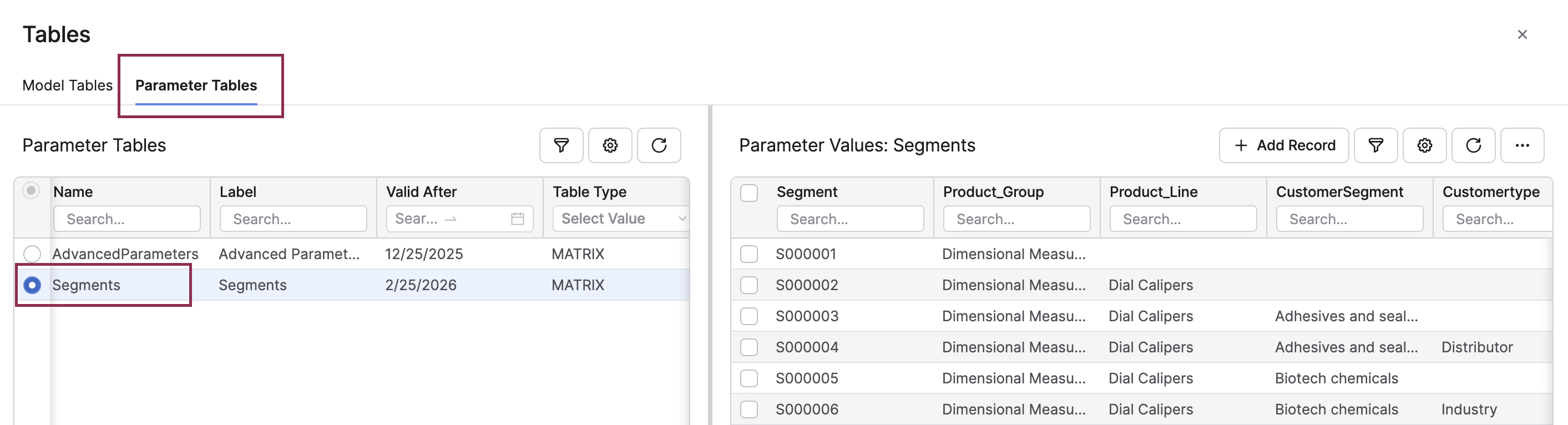Open more options ellipsis menu

pyautogui.click(x=1522, y=145)
